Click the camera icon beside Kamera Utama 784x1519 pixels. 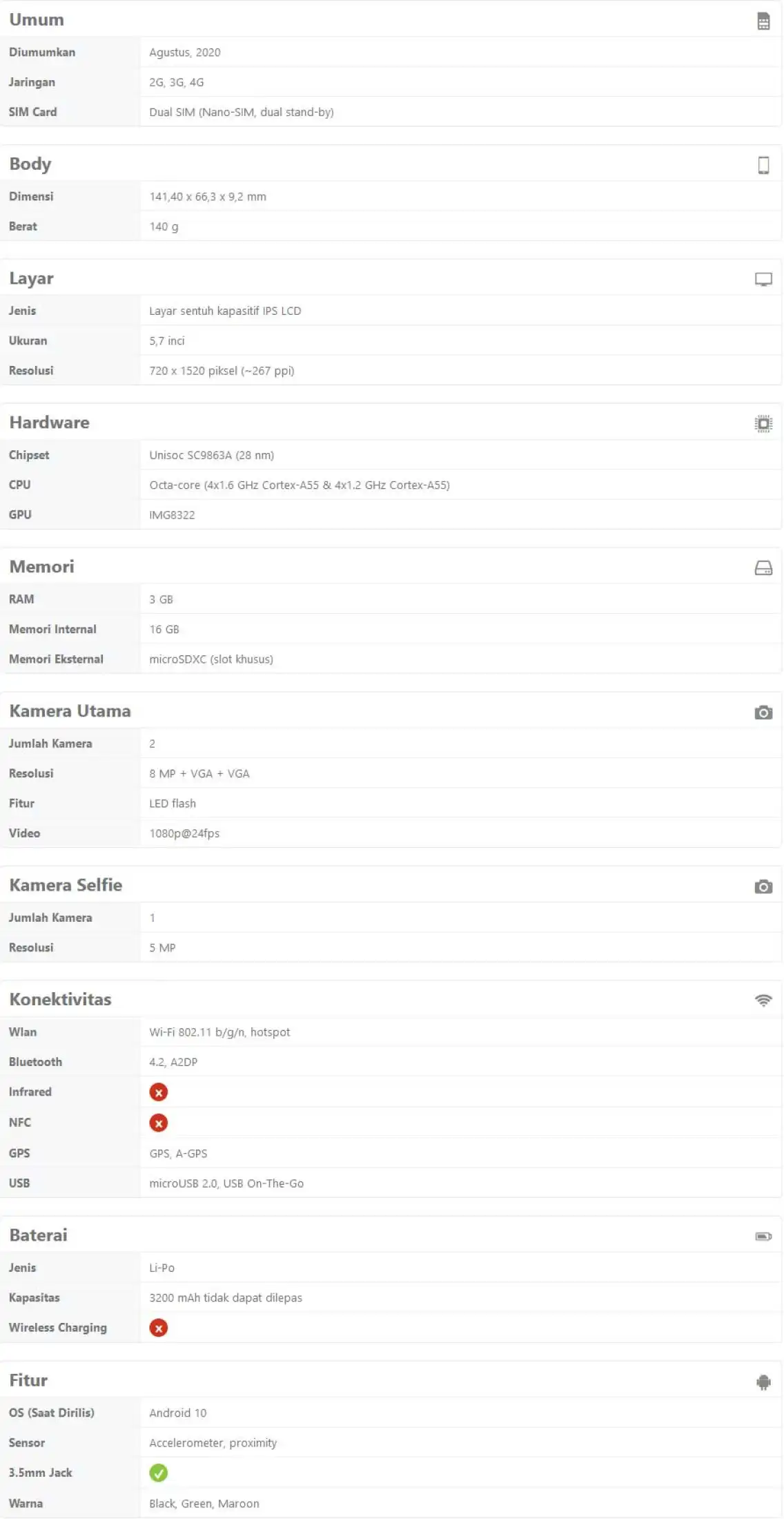pyautogui.click(x=763, y=713)
